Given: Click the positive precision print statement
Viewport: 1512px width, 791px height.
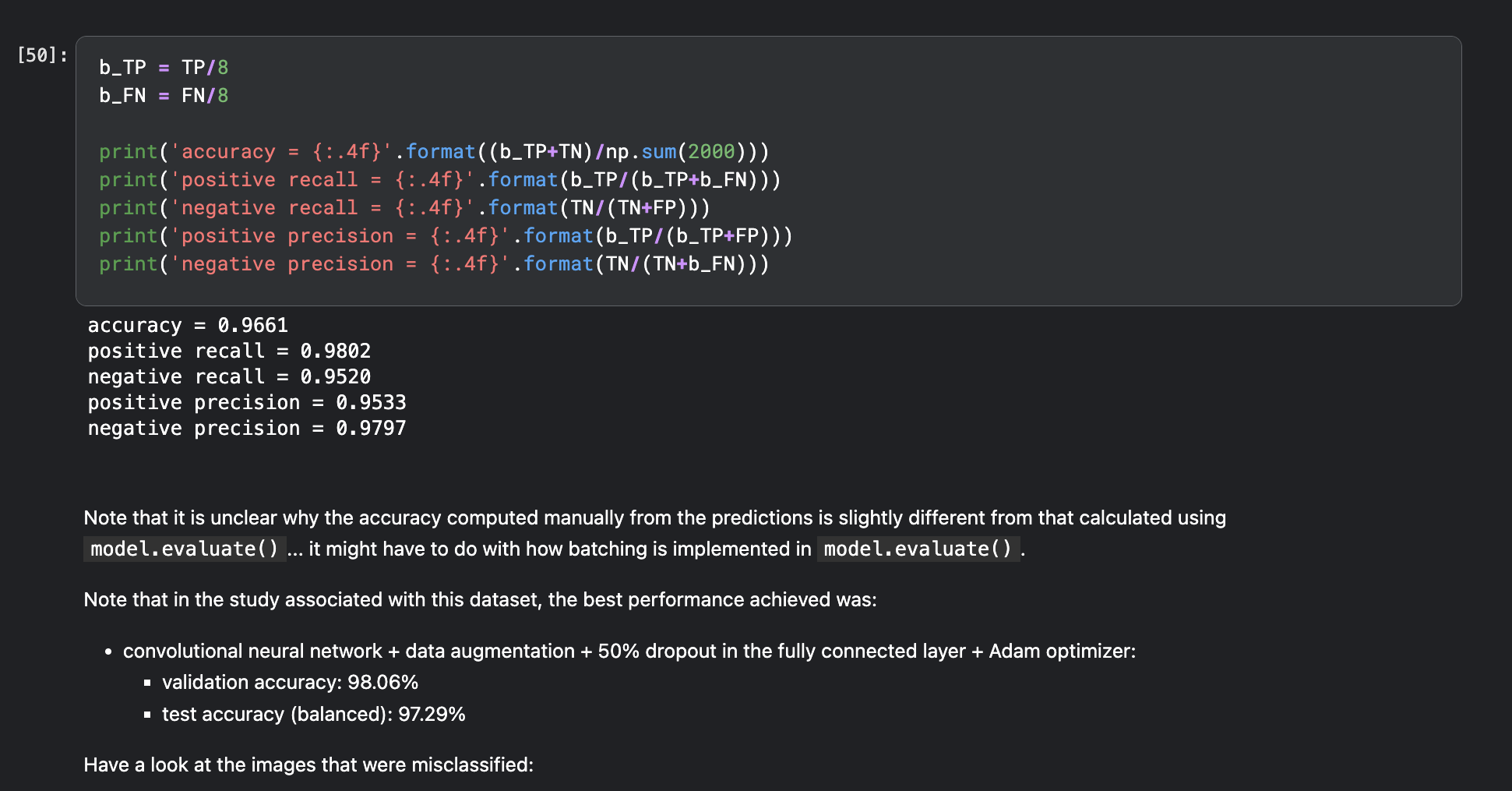Looking at the screenshot, I should point(445,236).
